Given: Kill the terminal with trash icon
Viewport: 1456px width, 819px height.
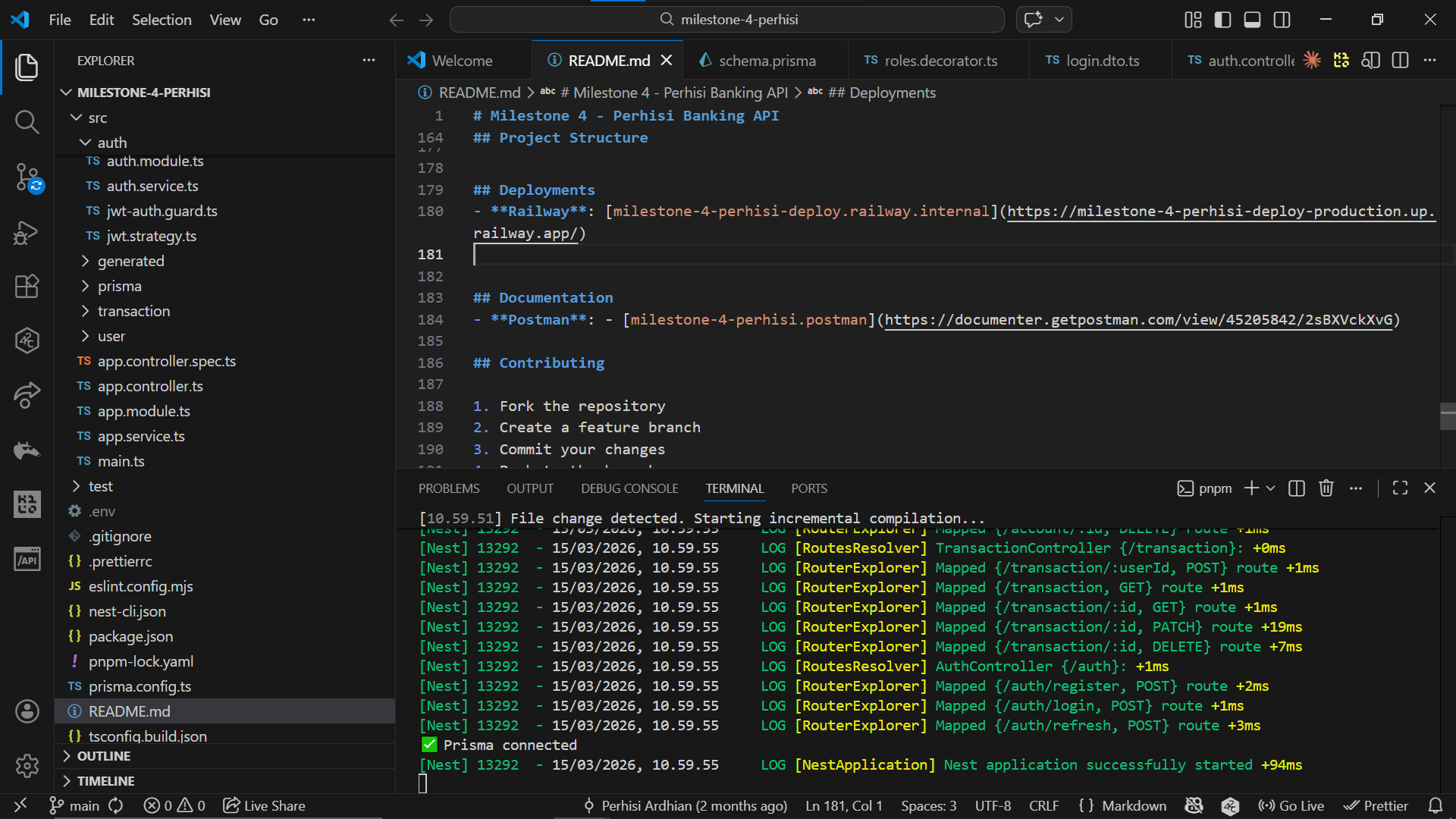Looking at the screenshot, I should click(1326, 488).
